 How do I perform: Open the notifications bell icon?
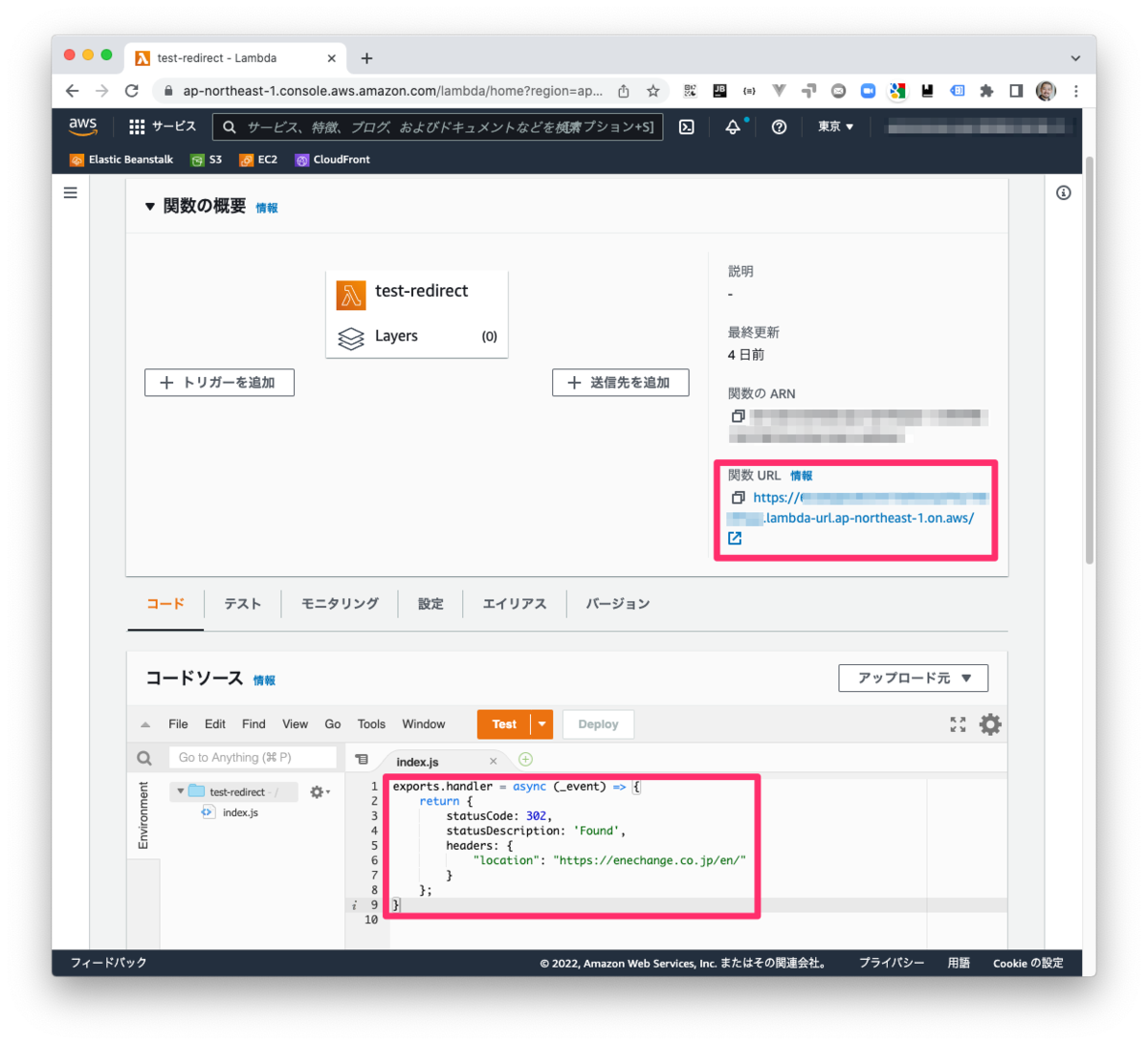point(733,126)
